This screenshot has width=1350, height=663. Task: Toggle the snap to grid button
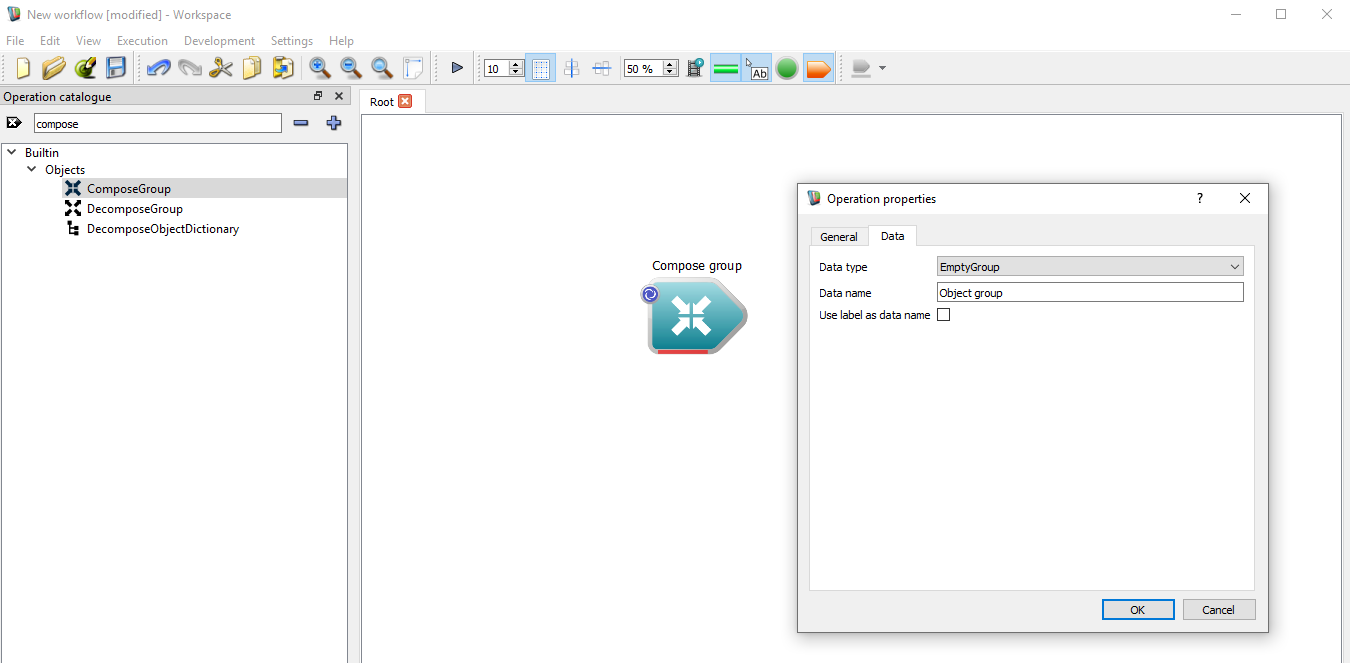[540, 68]
